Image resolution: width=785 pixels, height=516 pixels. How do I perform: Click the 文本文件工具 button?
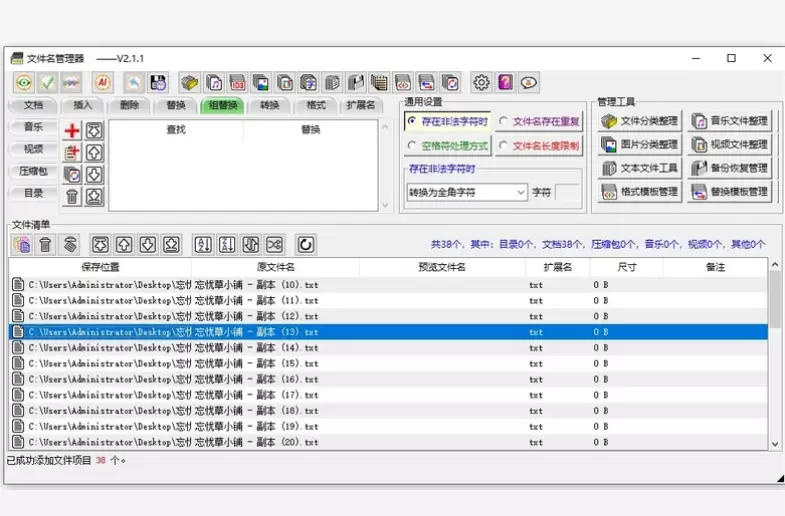coord(639,168)
